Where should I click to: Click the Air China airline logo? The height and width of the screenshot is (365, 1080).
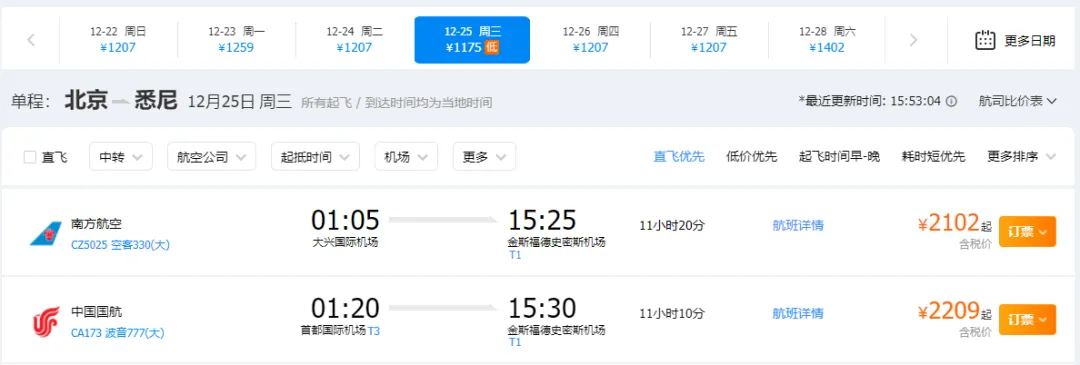tap(45, 322)
